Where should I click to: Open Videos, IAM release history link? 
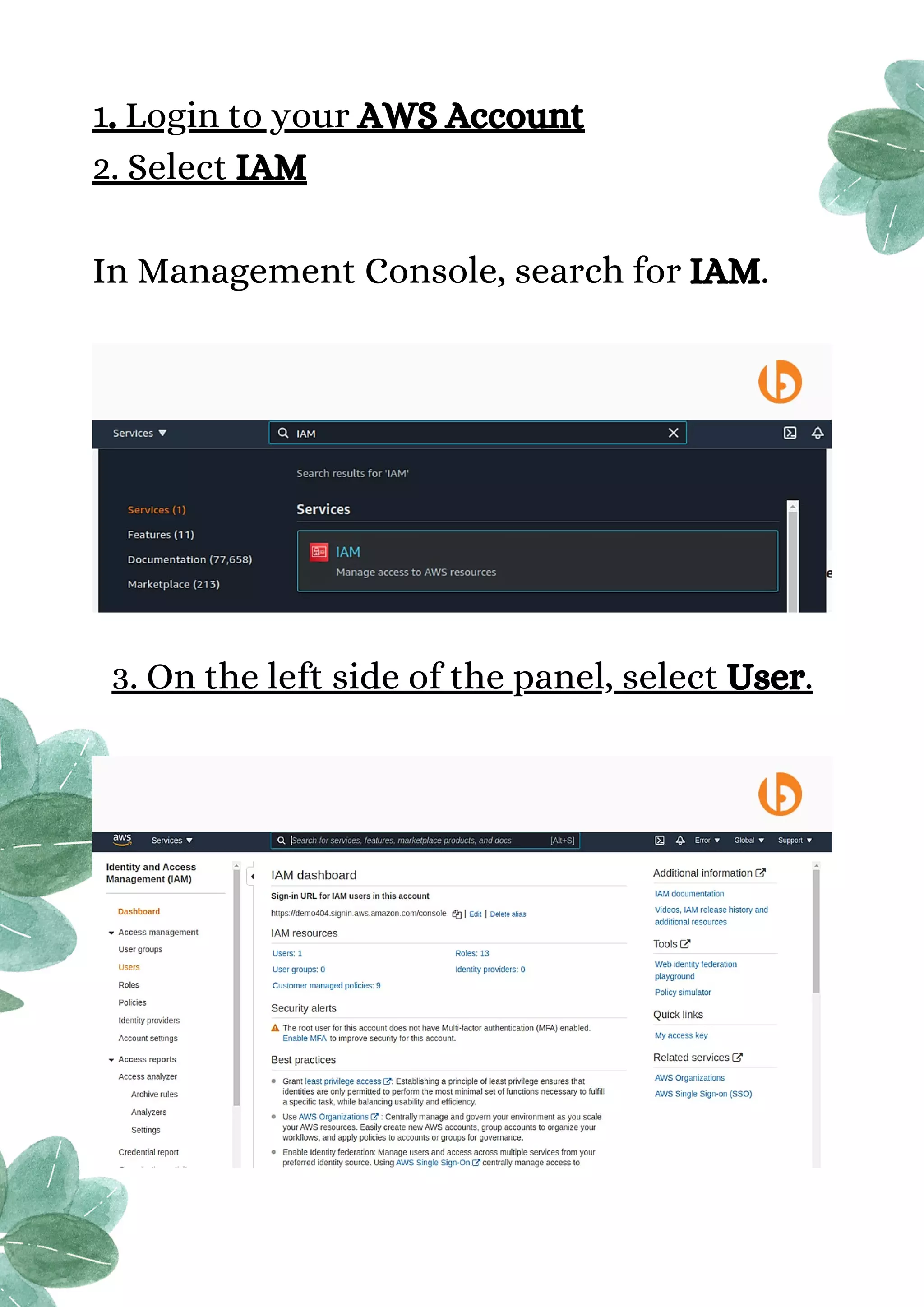click(x=711, y=915)
